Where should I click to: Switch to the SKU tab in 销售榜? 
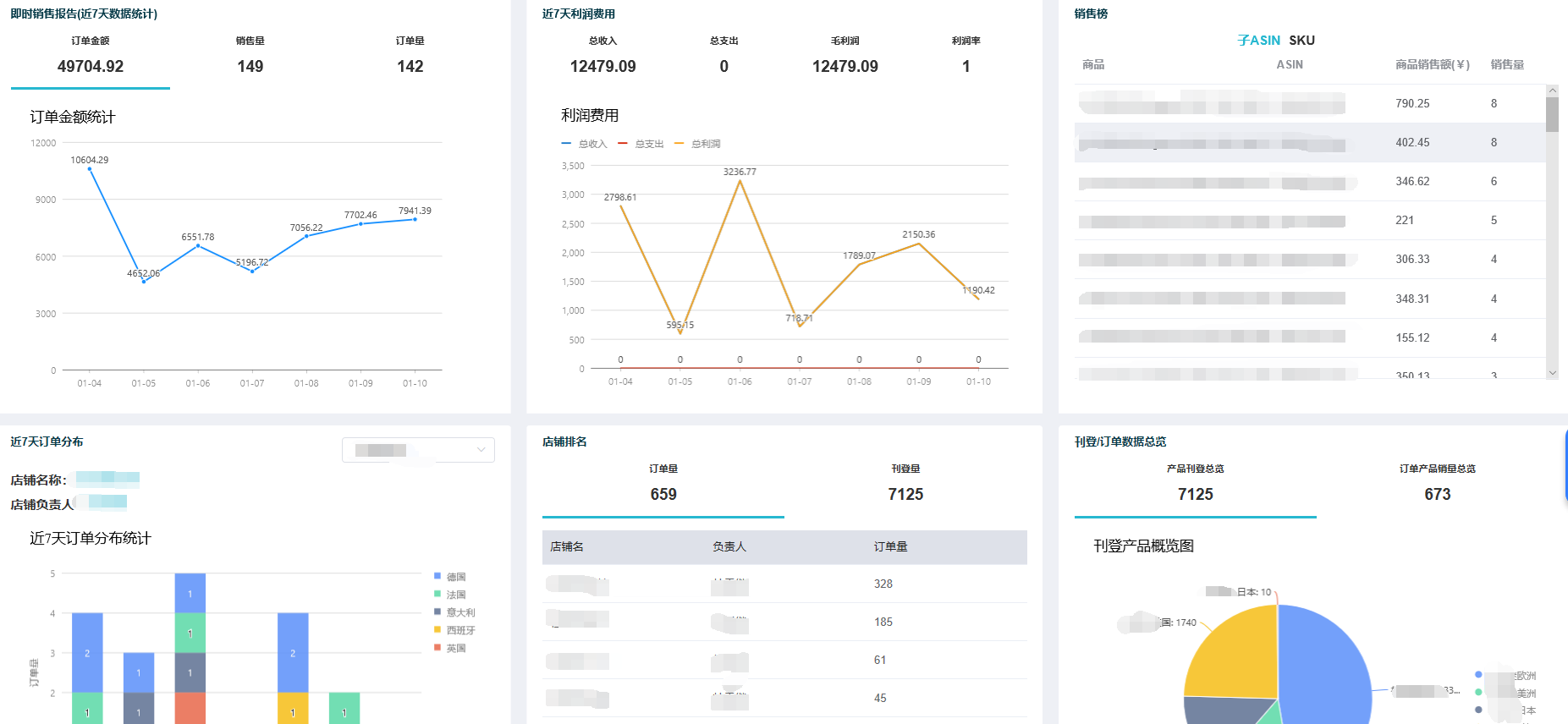click(1301, 41)
